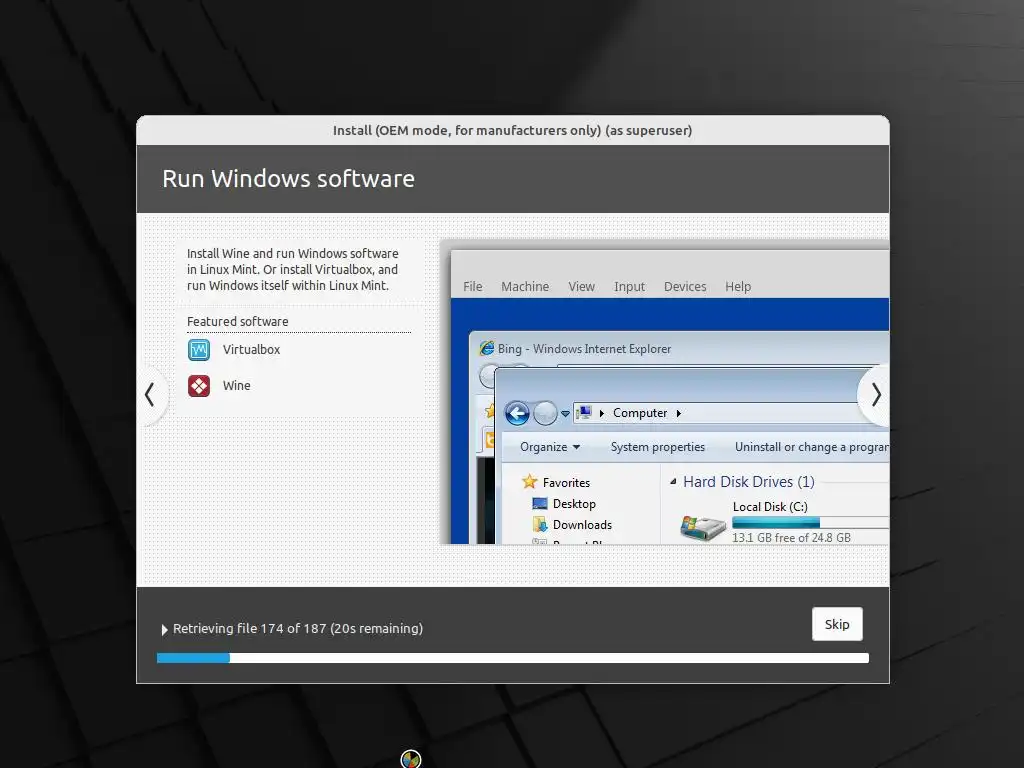The height and width of the screenshot is (768, 1024).
Task: Click the Hard Disk Drives (1) heading
Action: [x=748, y=481]
